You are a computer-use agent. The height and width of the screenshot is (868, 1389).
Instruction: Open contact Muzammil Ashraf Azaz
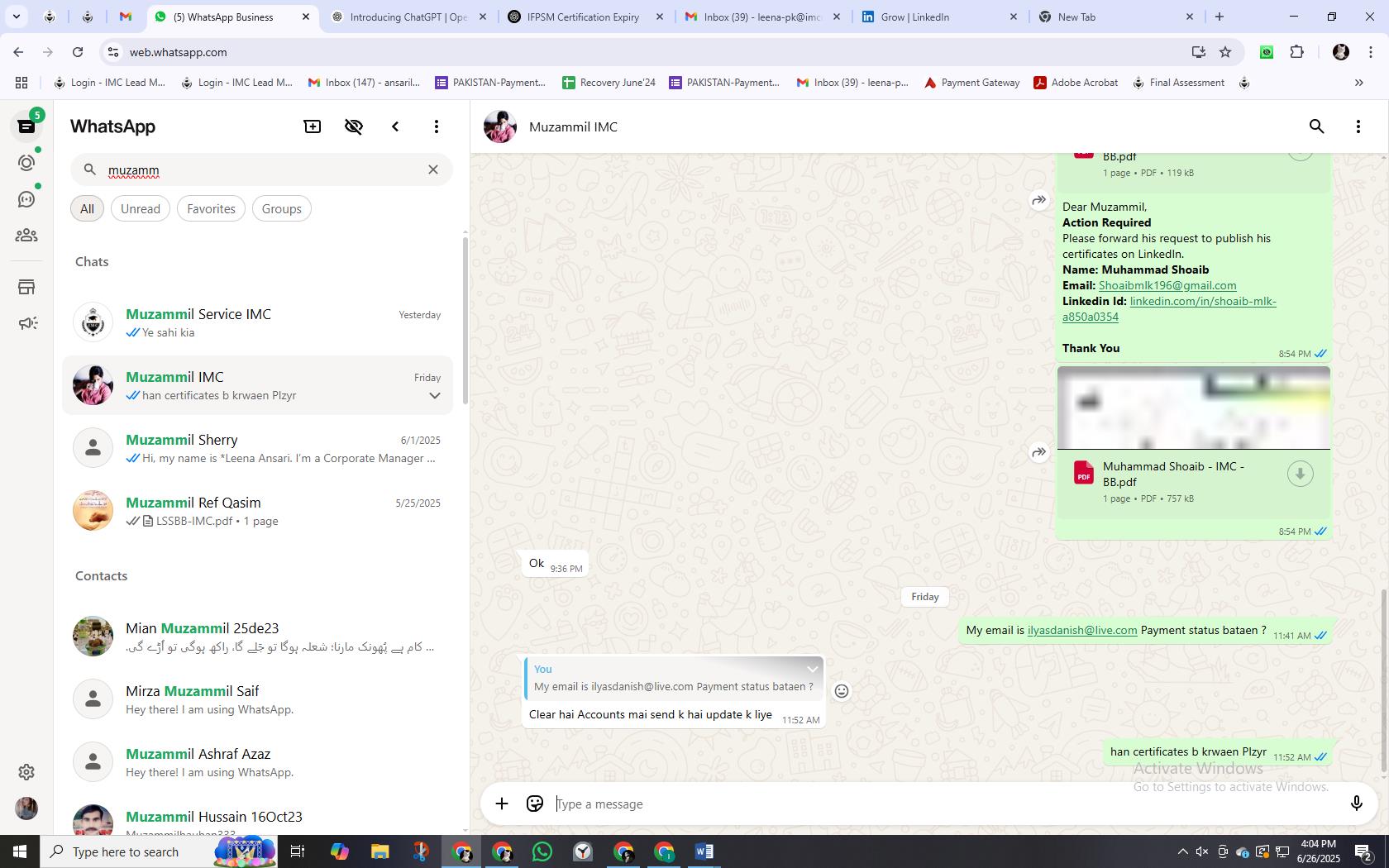pos(258,762)
